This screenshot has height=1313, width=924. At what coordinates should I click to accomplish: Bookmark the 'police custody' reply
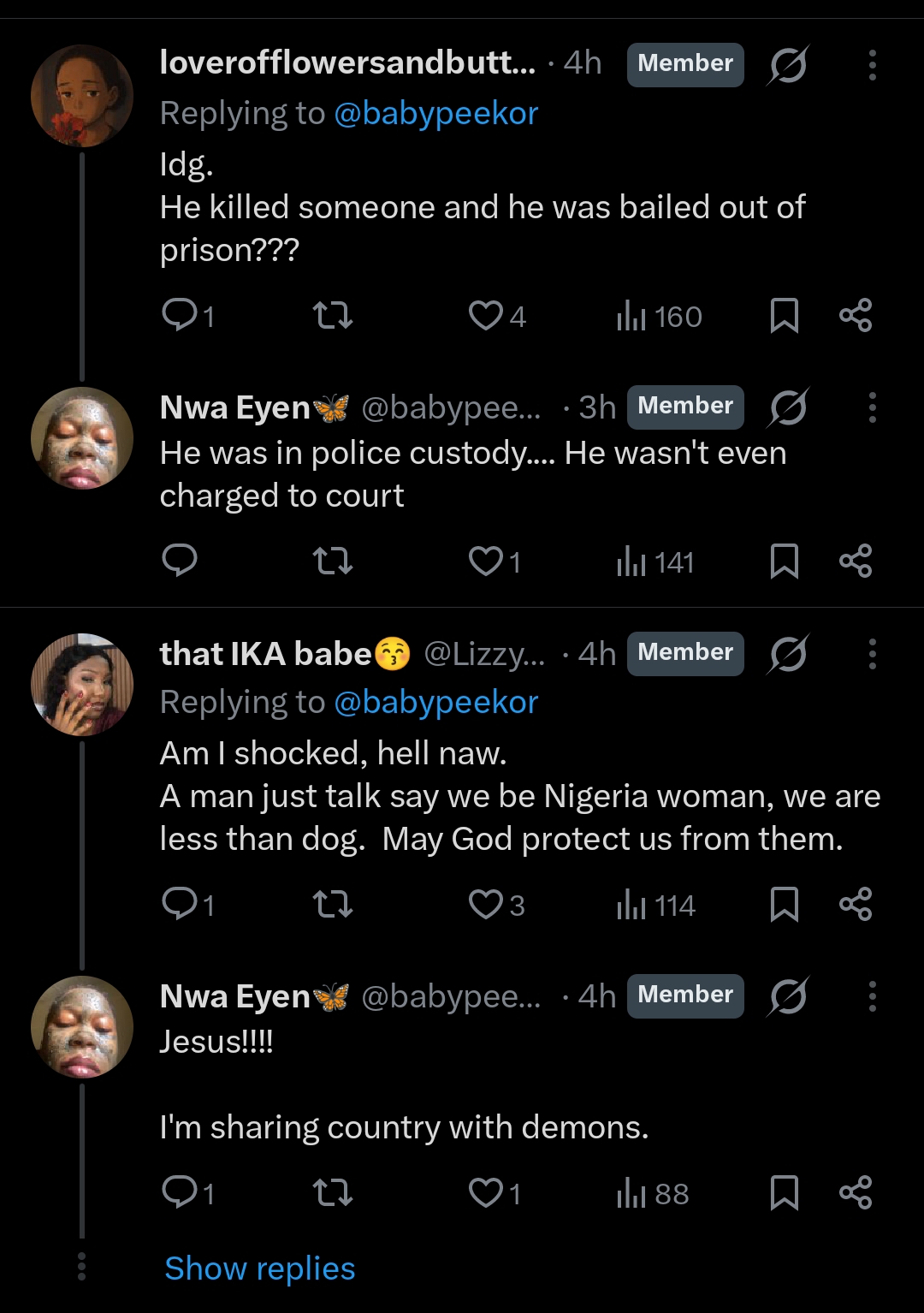coord(784,561)
